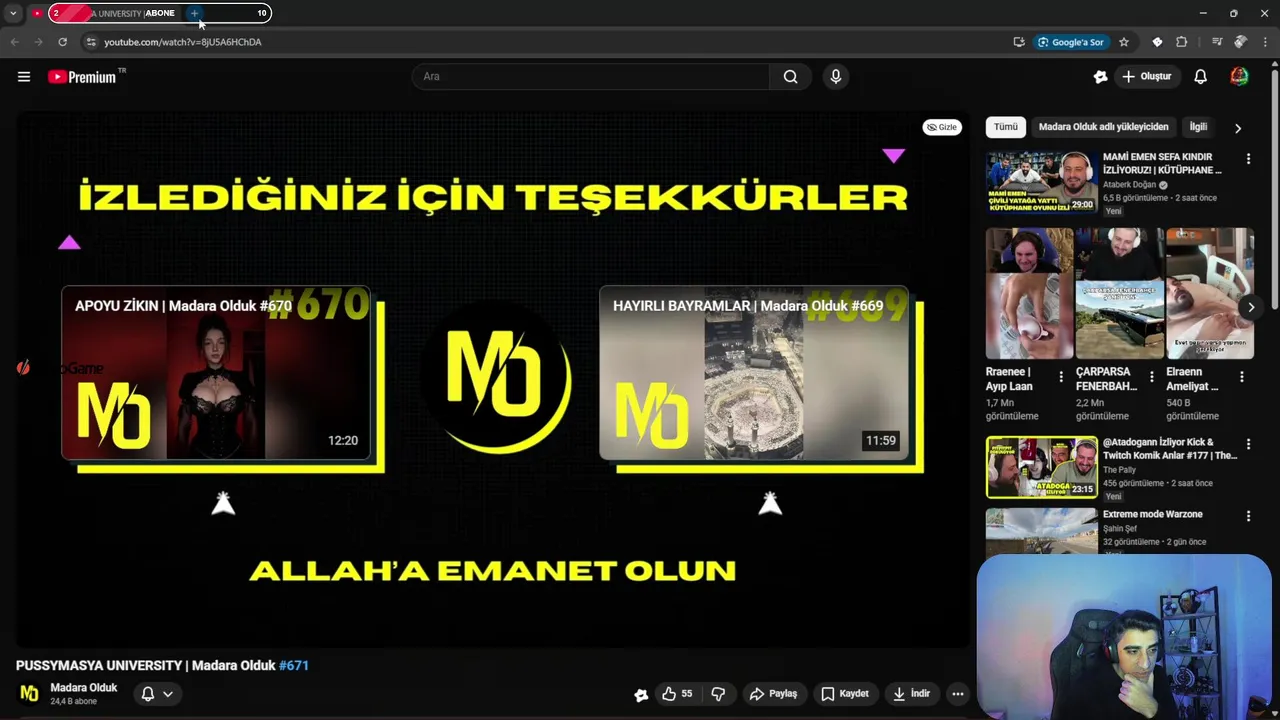Image resolution: width=1280 pixels, height=720 pixels.
Task: Open options for Extreme mode Warzone video
Action: [x=1248, y=516]
